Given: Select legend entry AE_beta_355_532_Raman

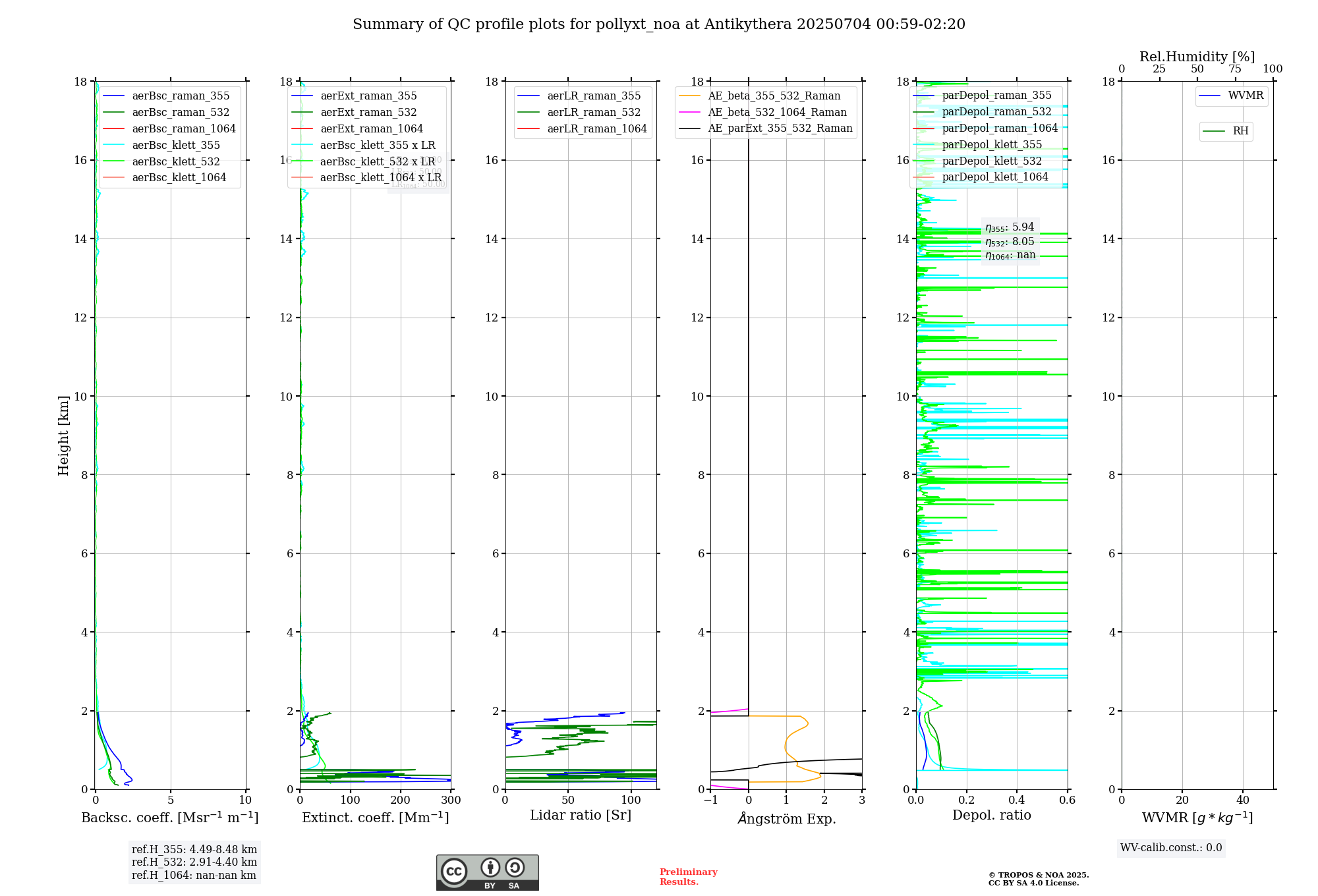Looking at the screenshot, I should tap(760, 96).
